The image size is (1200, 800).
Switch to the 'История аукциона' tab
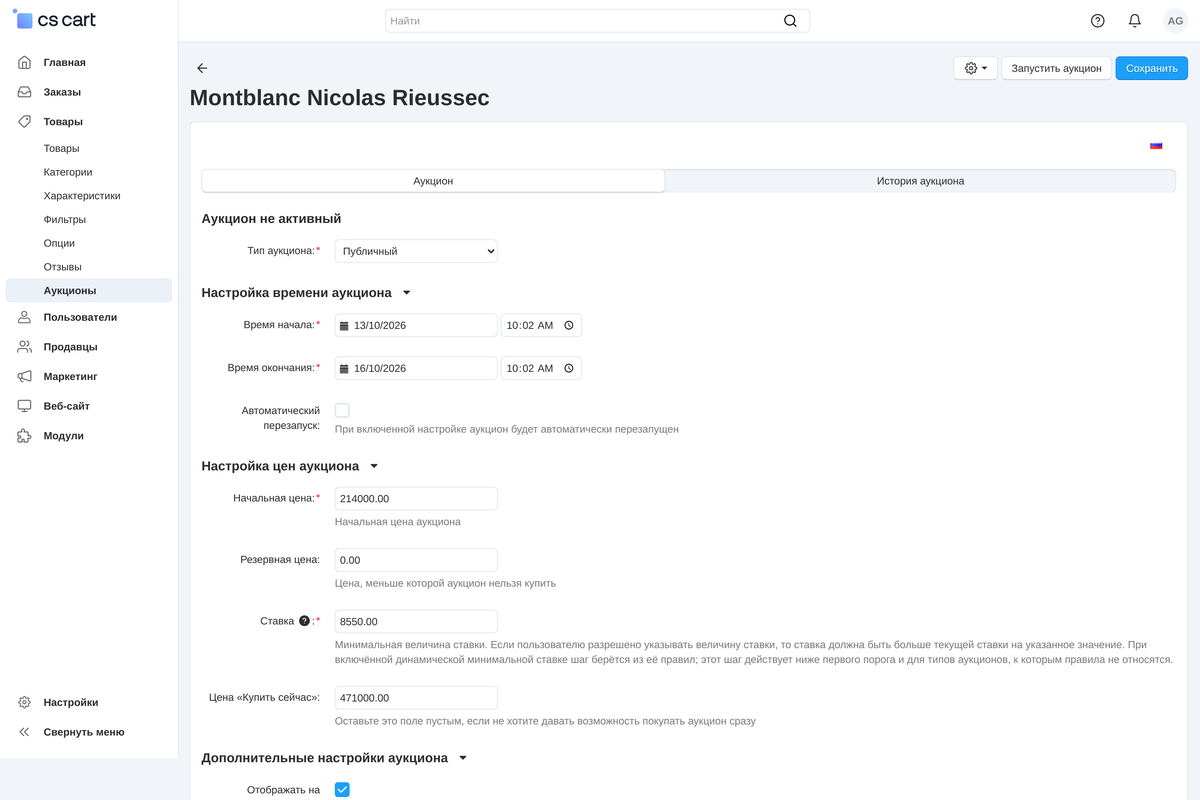920,181
